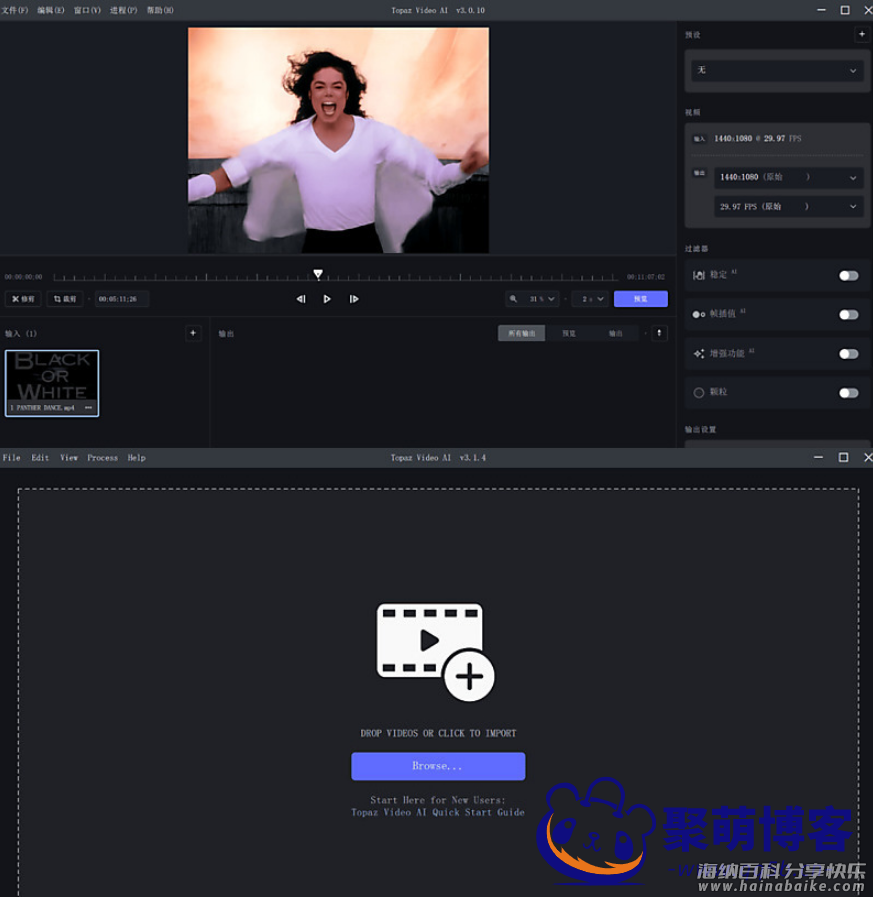Image resolution: width=873 pixels, height=897 pixels.
Task: Add a new preset with plus icon
Action: 862,34
